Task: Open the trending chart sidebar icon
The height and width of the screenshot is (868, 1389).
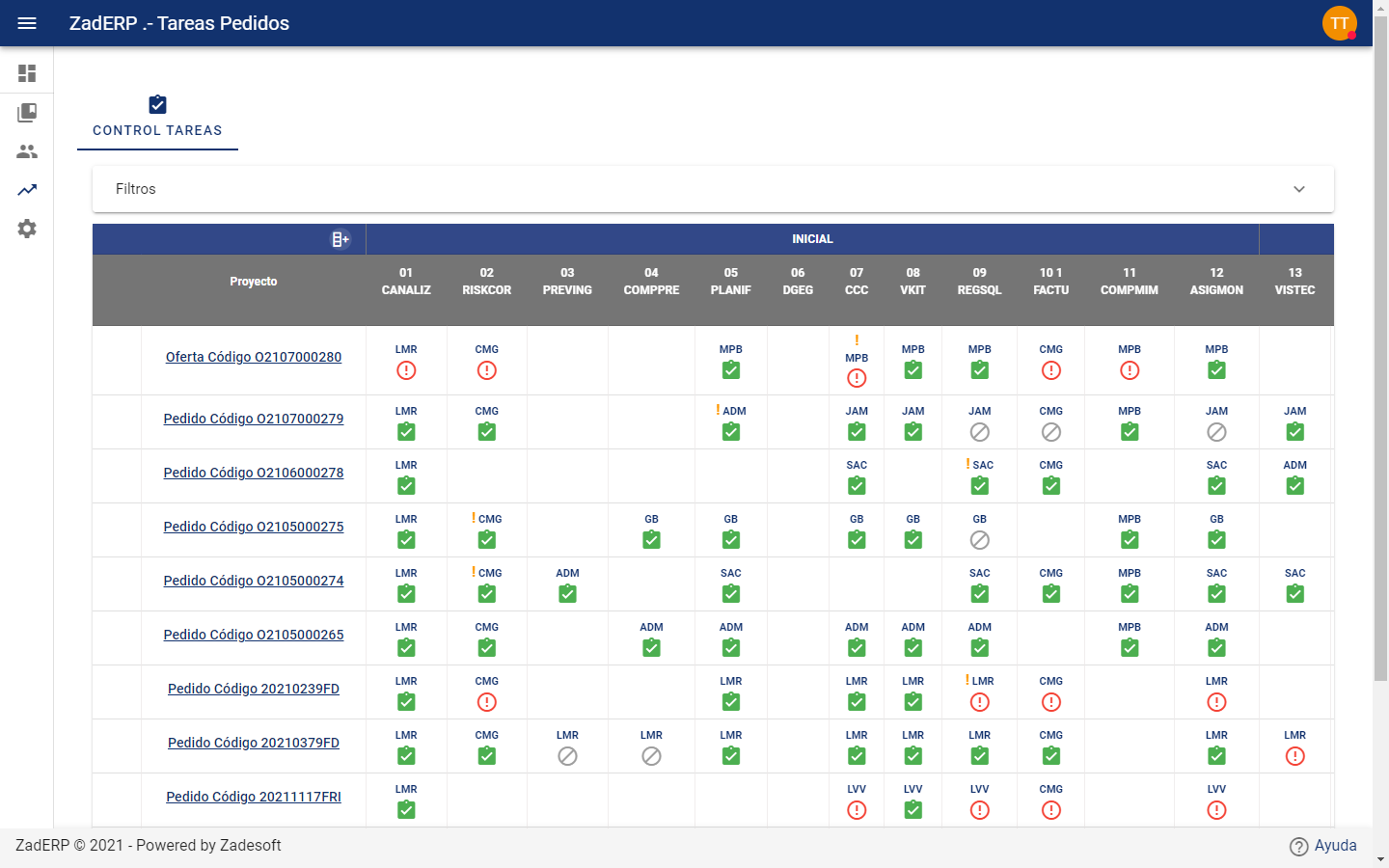Action: [x=27, y=190]
